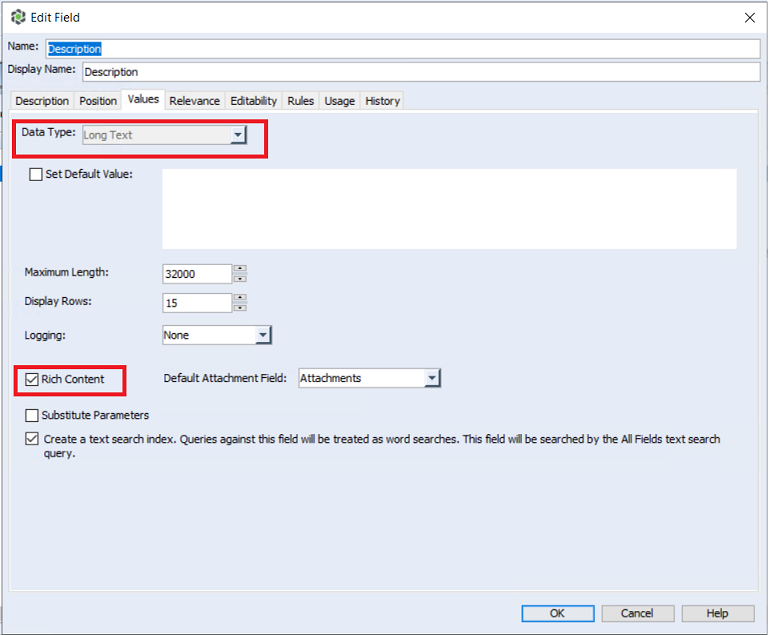Close the Edit Field dialog
This screenshot has width=769, height=635.
pos(749,17)
